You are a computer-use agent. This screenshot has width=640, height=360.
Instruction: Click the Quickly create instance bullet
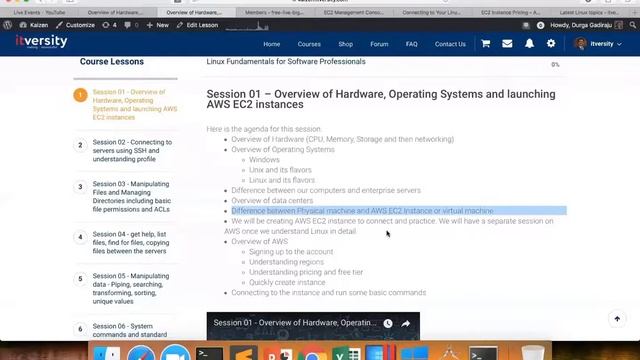point(287,282)
